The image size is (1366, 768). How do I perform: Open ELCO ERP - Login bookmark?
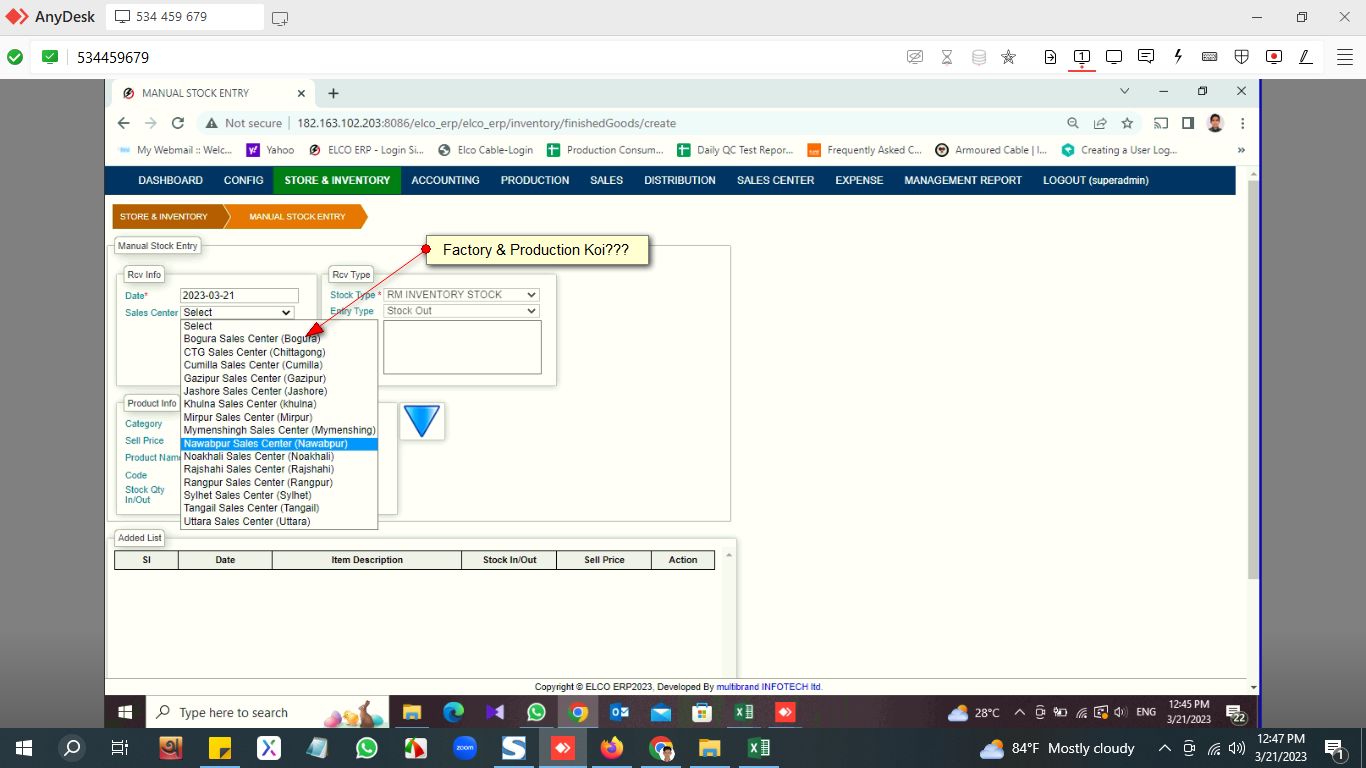pyautogui.click(x=366, y=150)
